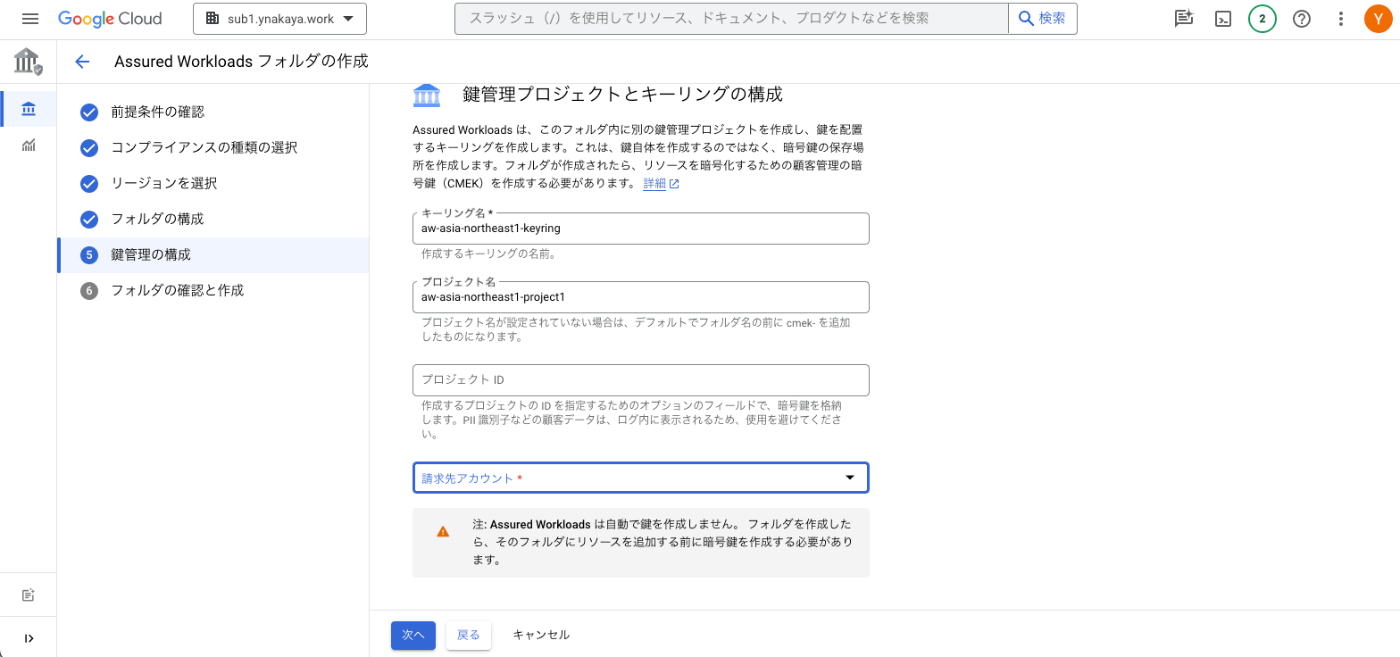The image size is (1400, 657).
Task: Open the sub1.ynakaya.work project selector
Action: pyautogui.click(x=280, y=19)
